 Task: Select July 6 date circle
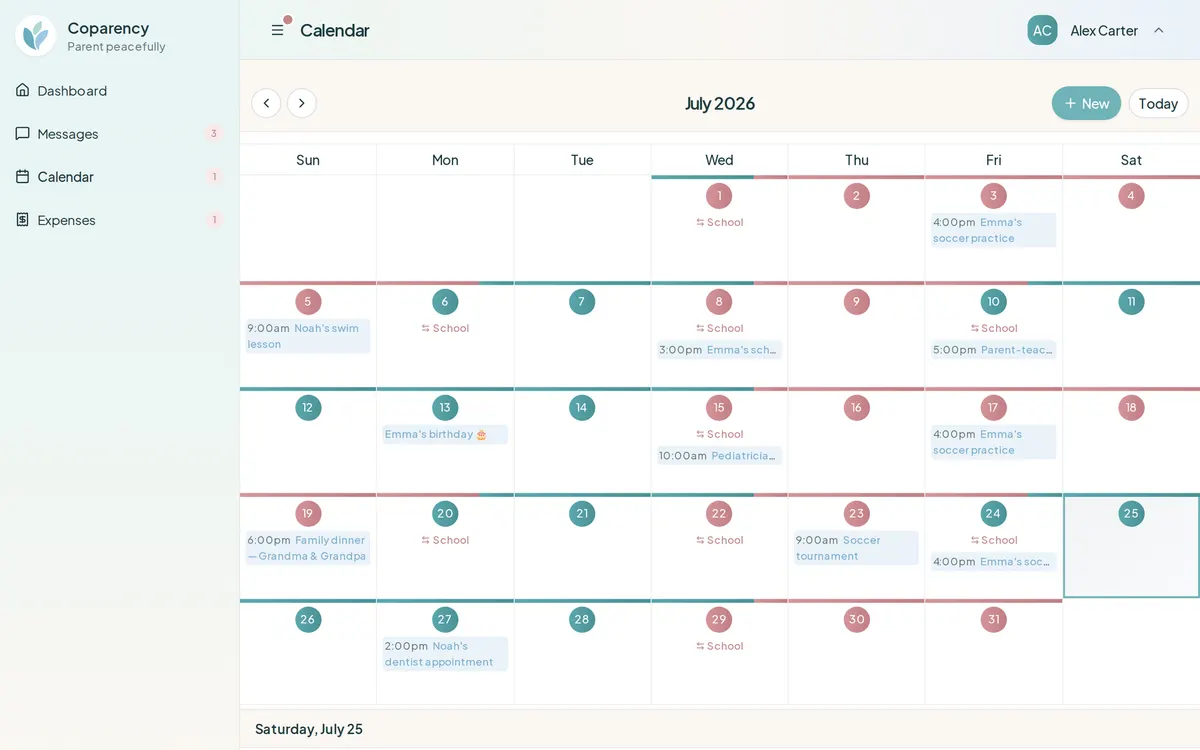point(445,302)
